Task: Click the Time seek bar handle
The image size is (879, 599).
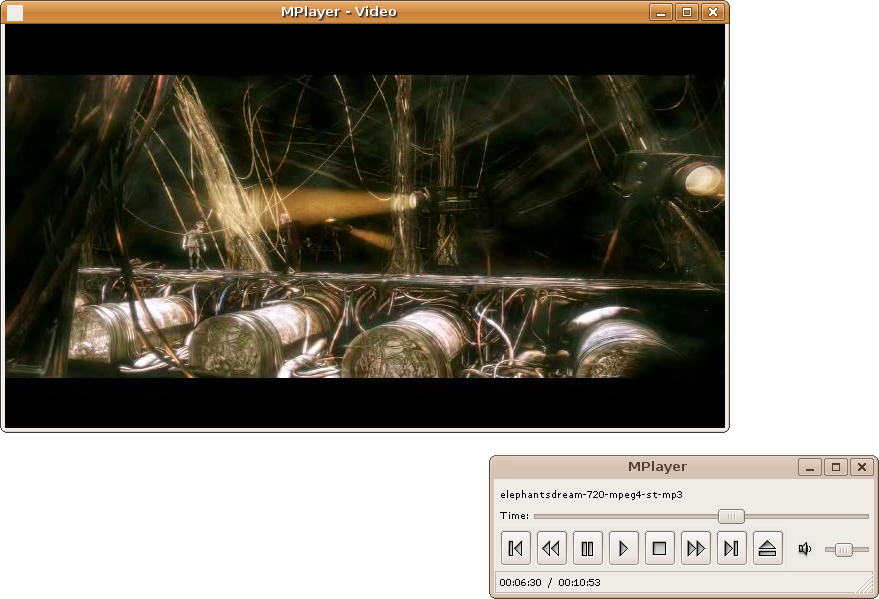Action: coord(731,516)
